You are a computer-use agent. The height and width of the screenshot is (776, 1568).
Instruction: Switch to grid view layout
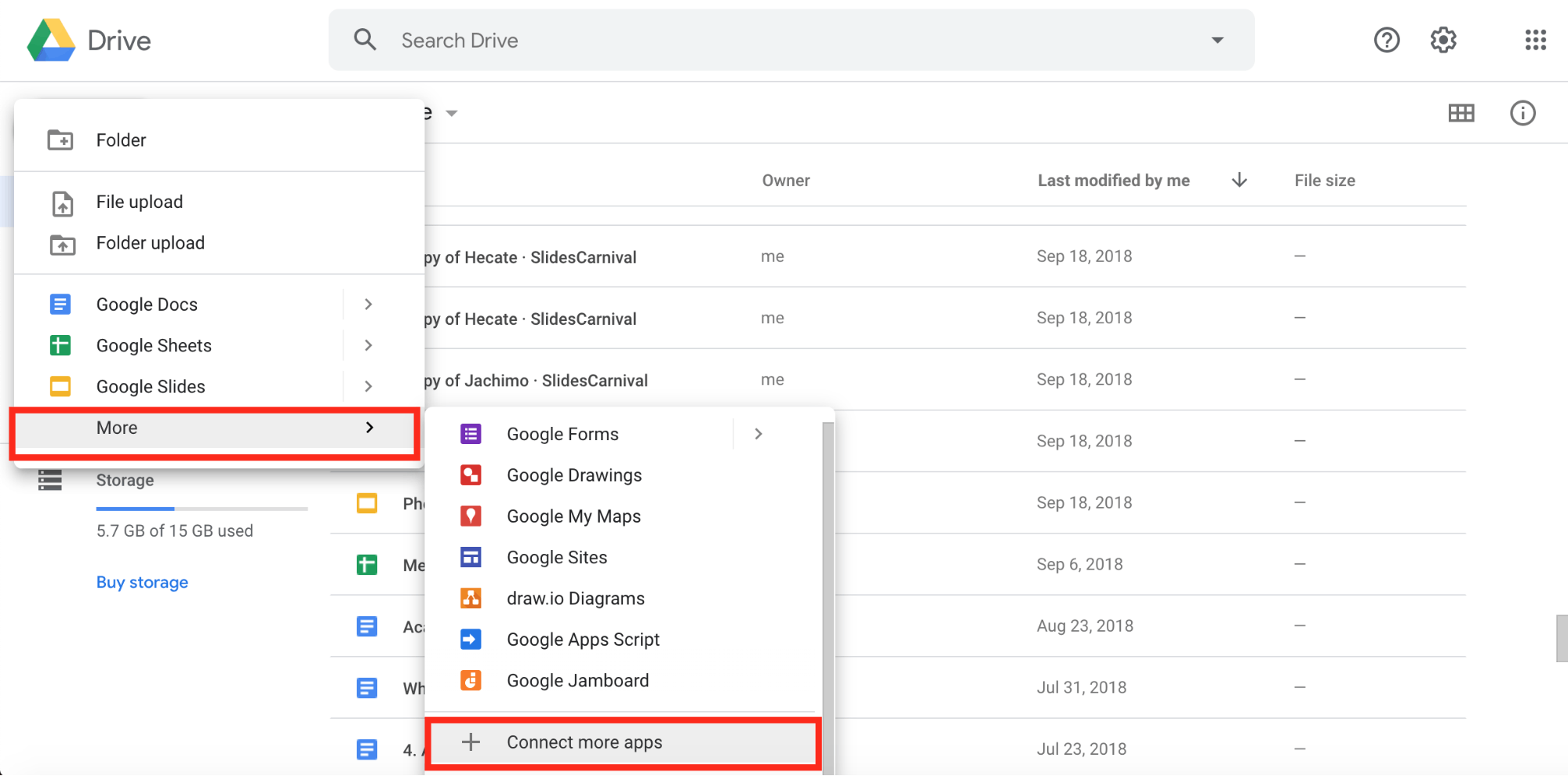pos(1461,113)
